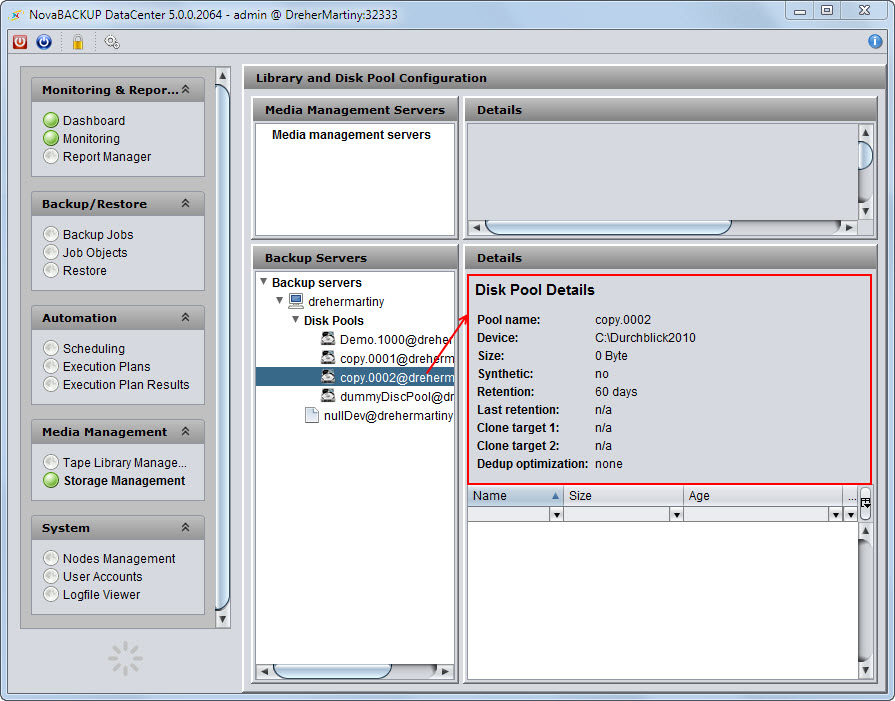Select nullDev@drehermartiny entry
The height and width of the screenshot is (701, 895).
(388, 416)
